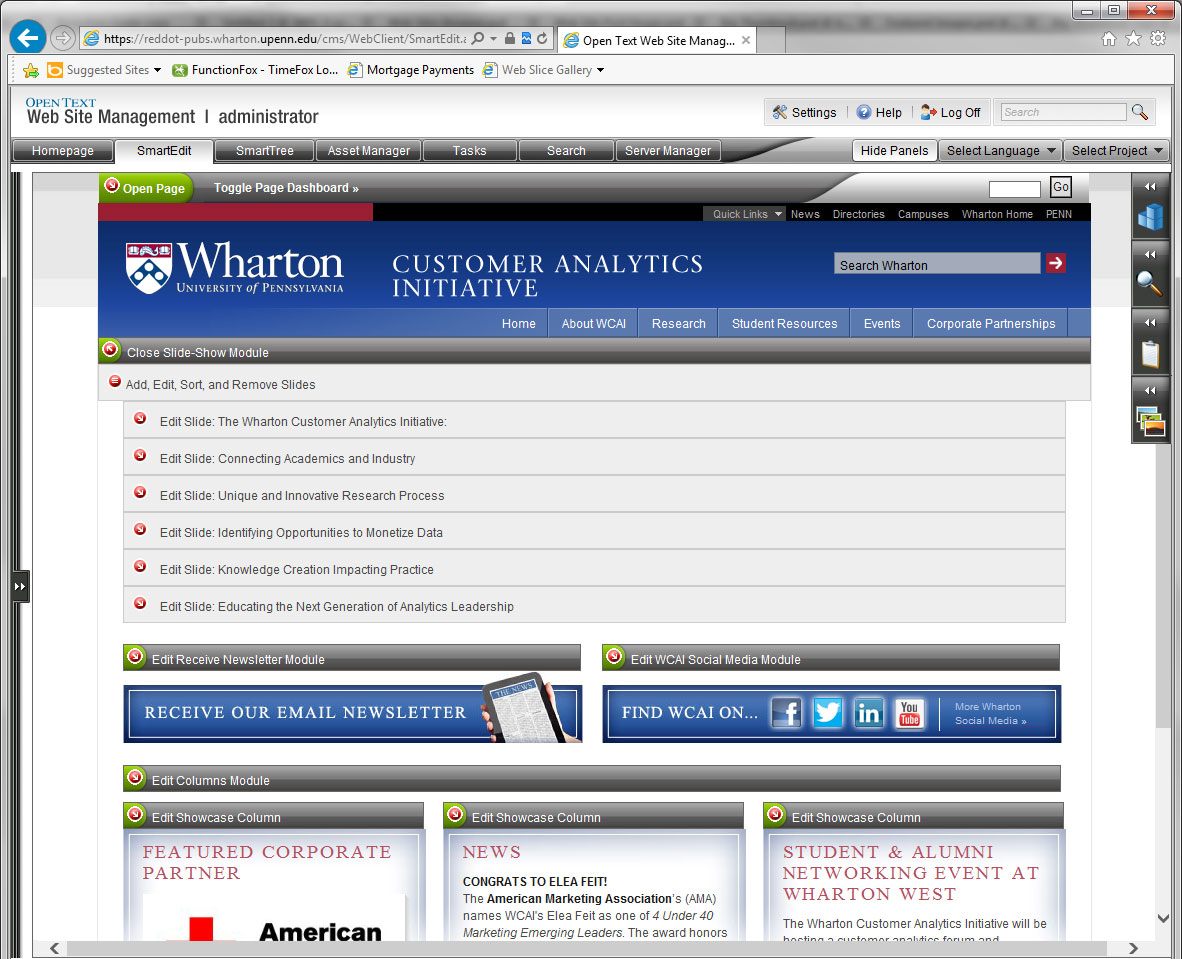Expand the collapsed left side panel arrows
1182x959 pixels.
click(20, 586)
